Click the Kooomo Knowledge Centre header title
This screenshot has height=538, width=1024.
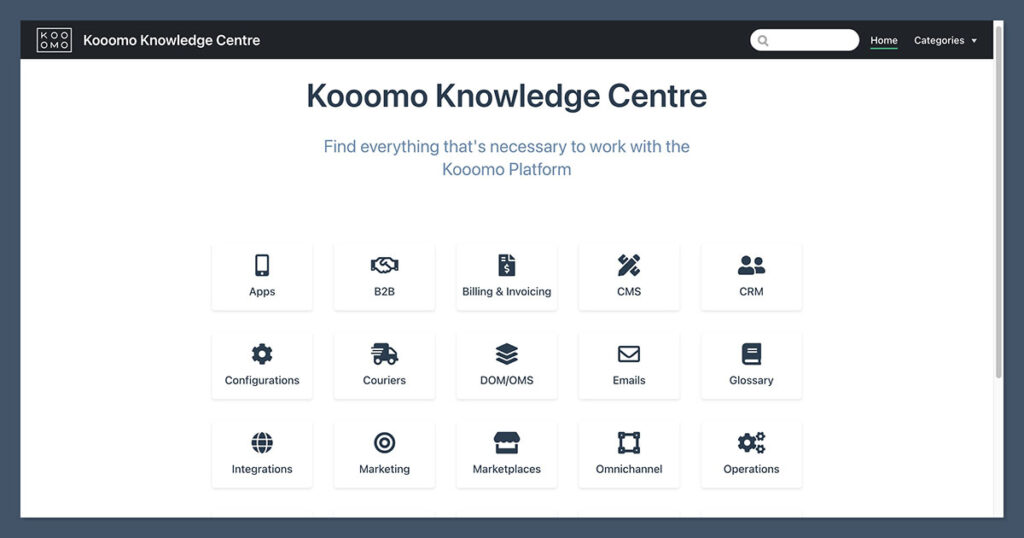point(171,40)
